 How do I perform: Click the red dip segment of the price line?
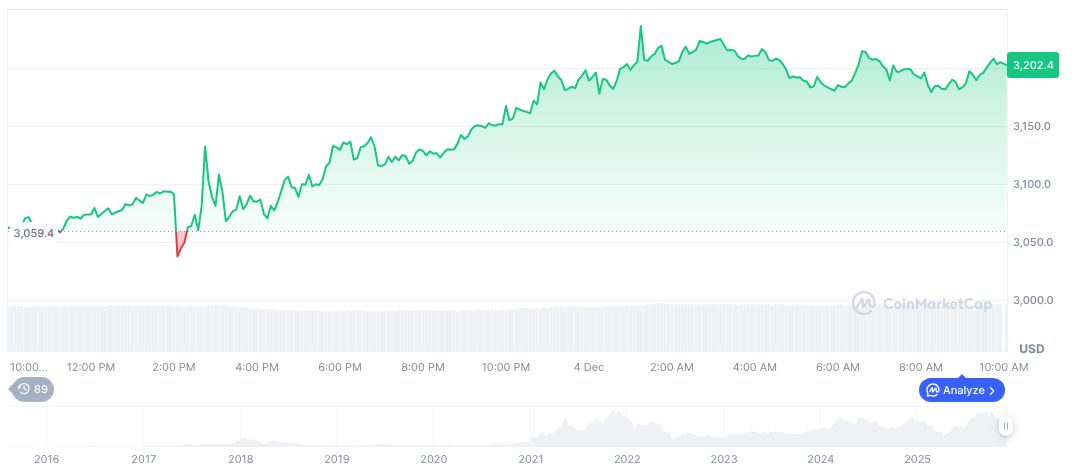tap(181, 245)
